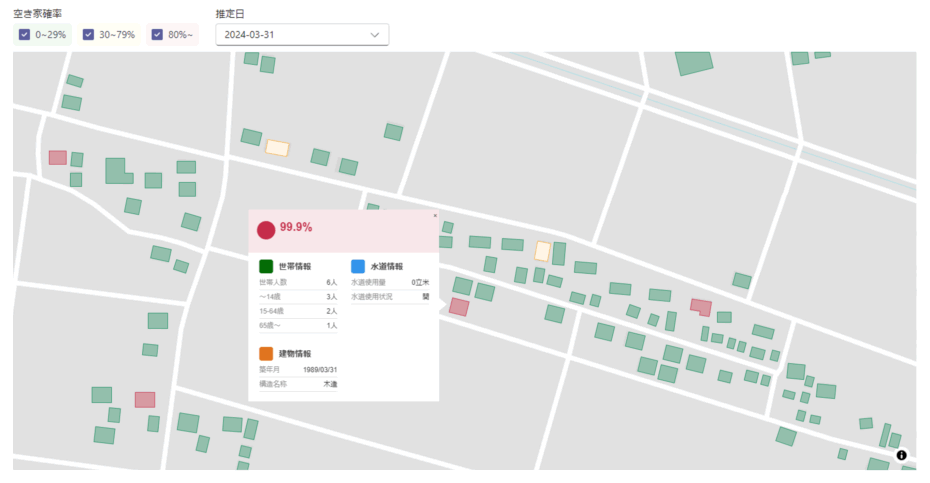Expand the chevron arrow in the date selector
This screenshot has height=483, width=930.
click(375, 34)
